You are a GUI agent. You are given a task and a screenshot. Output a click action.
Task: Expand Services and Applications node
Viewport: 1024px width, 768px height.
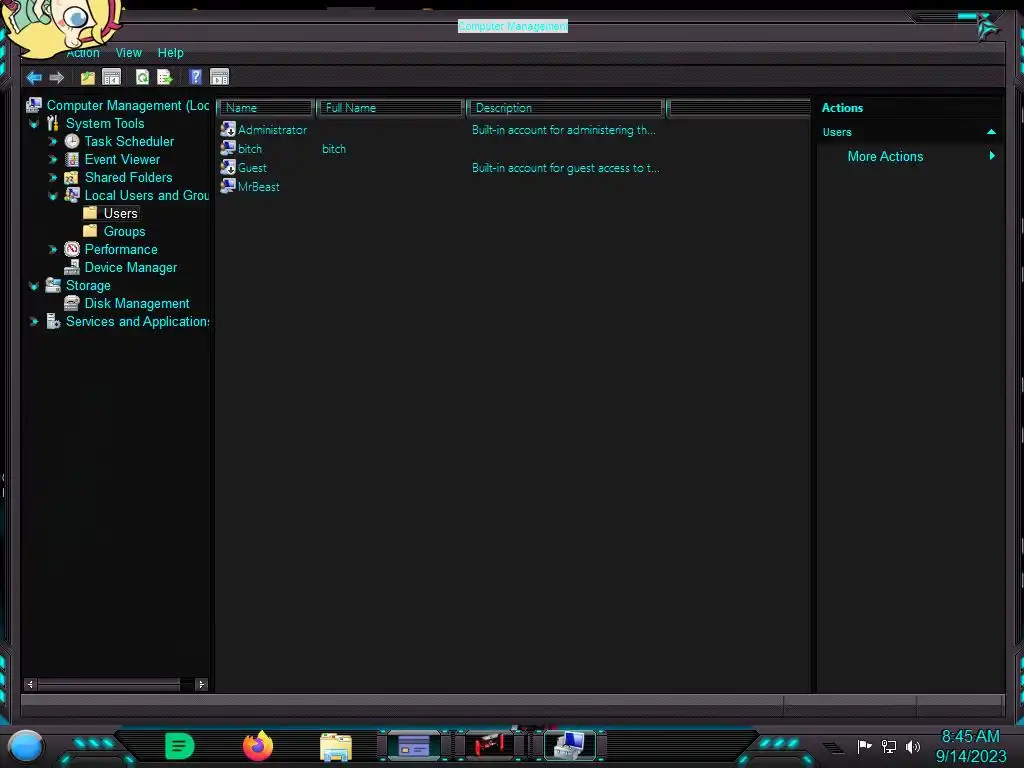[34, 321]
